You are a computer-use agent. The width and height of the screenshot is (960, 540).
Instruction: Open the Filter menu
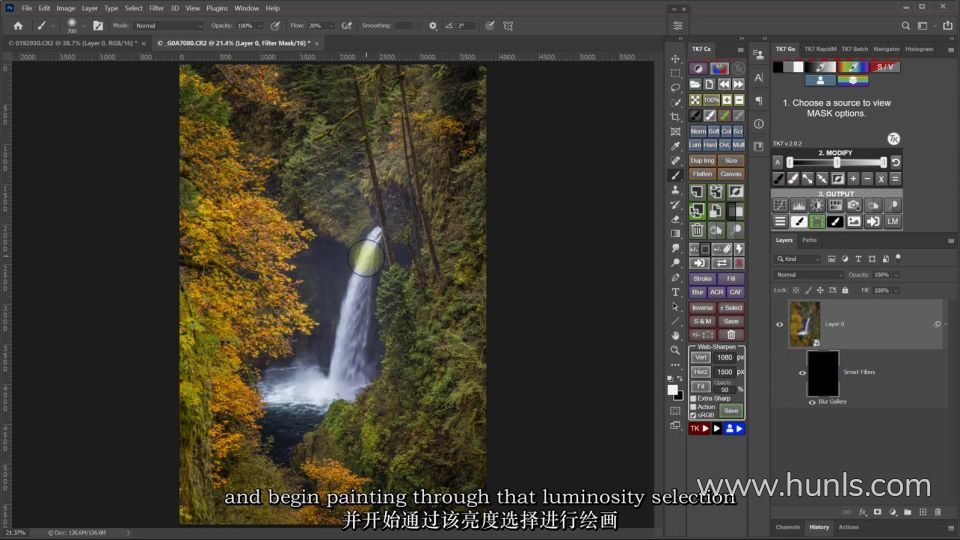click(x=156, y=8)
